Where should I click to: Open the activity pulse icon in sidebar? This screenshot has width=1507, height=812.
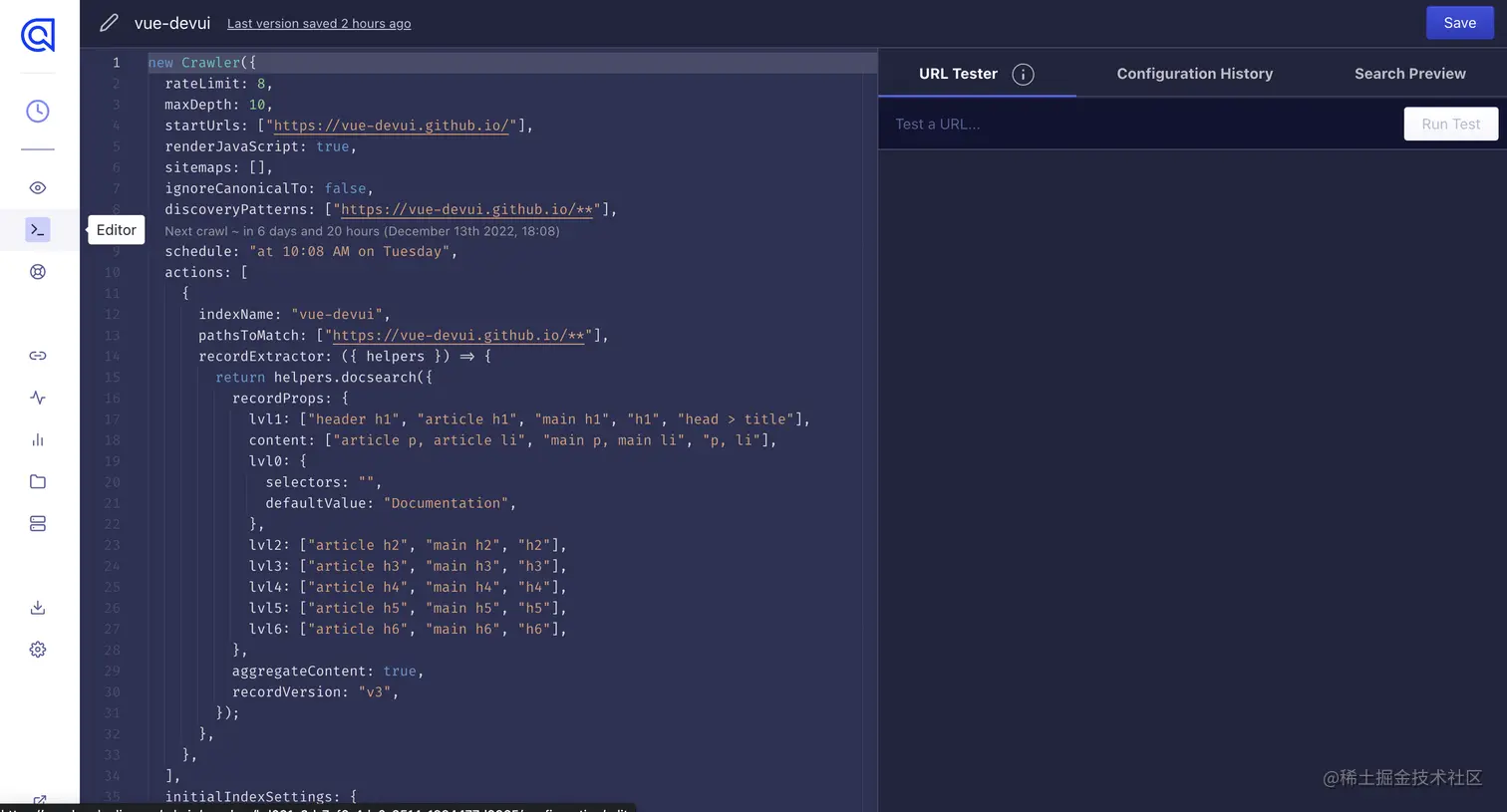click(38, 398)
